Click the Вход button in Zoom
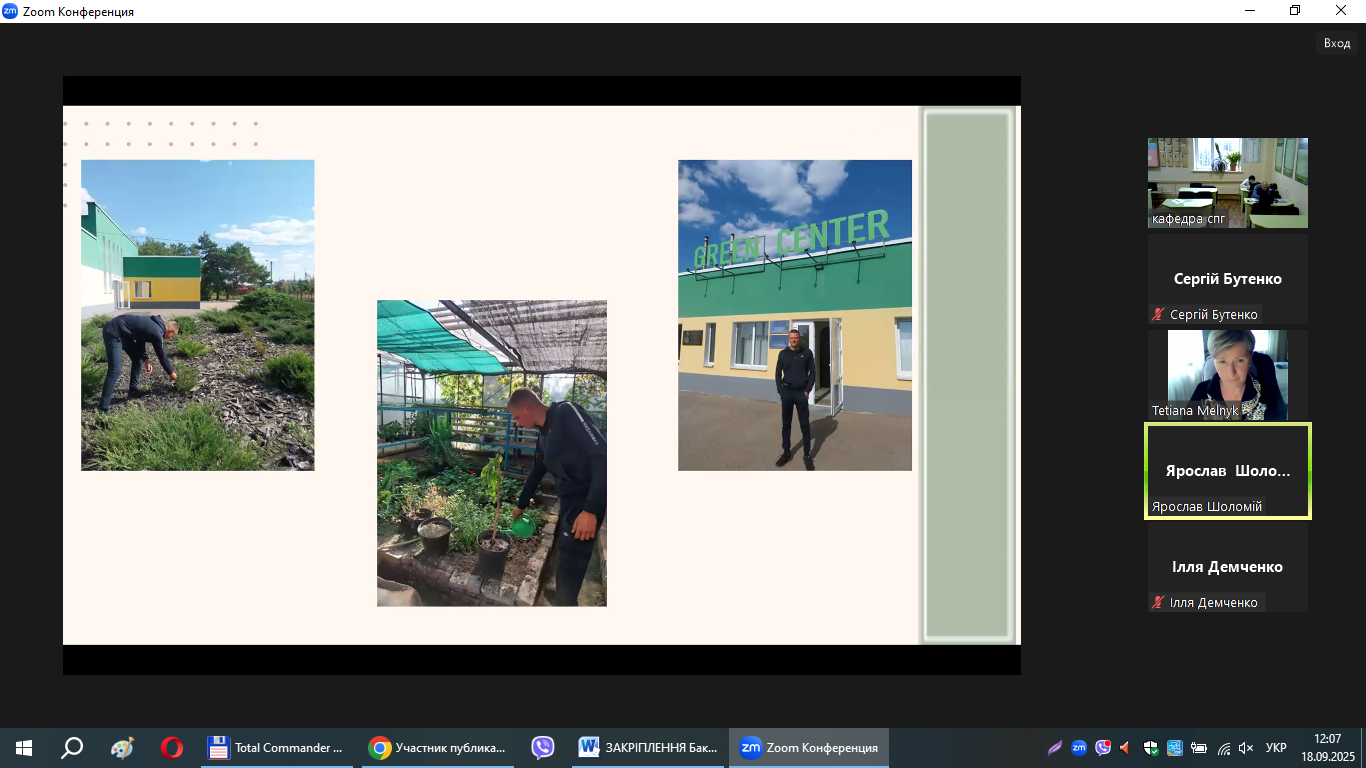The image size is (1366, 768). tap(1337, 43)
